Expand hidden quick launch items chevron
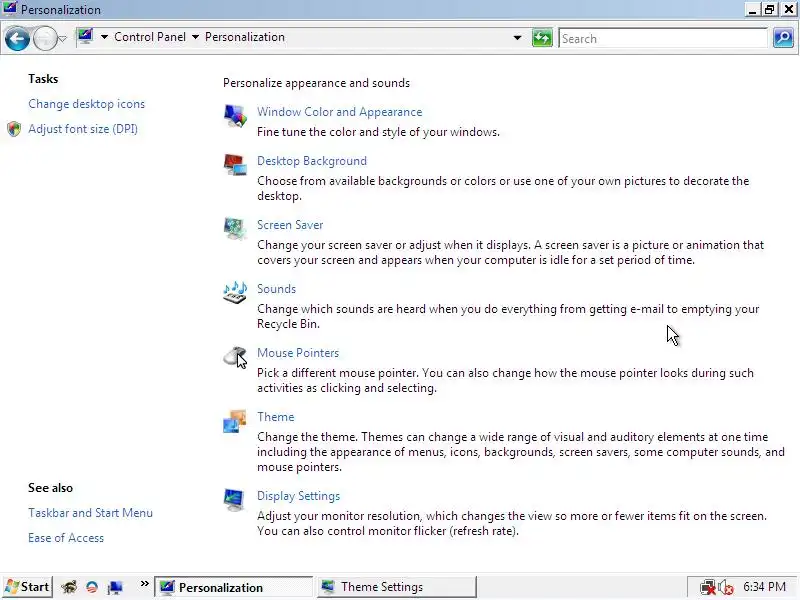This screenshot has width=800, height=600. coord(144,584)
